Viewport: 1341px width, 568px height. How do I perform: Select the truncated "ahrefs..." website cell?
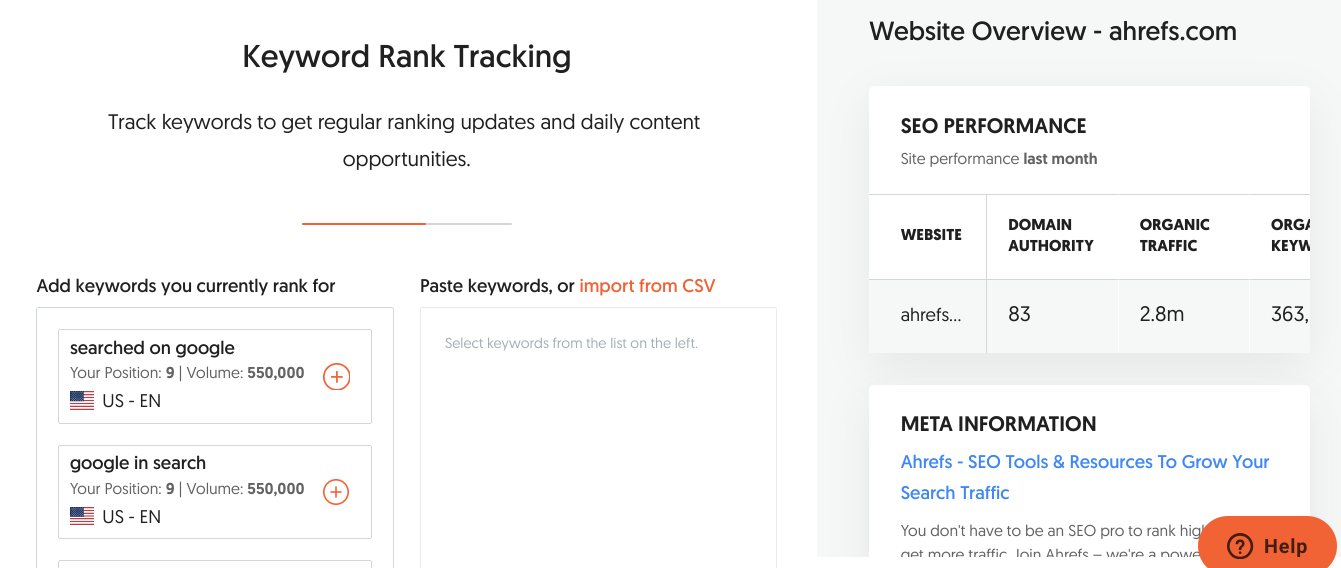coord(931,314)
